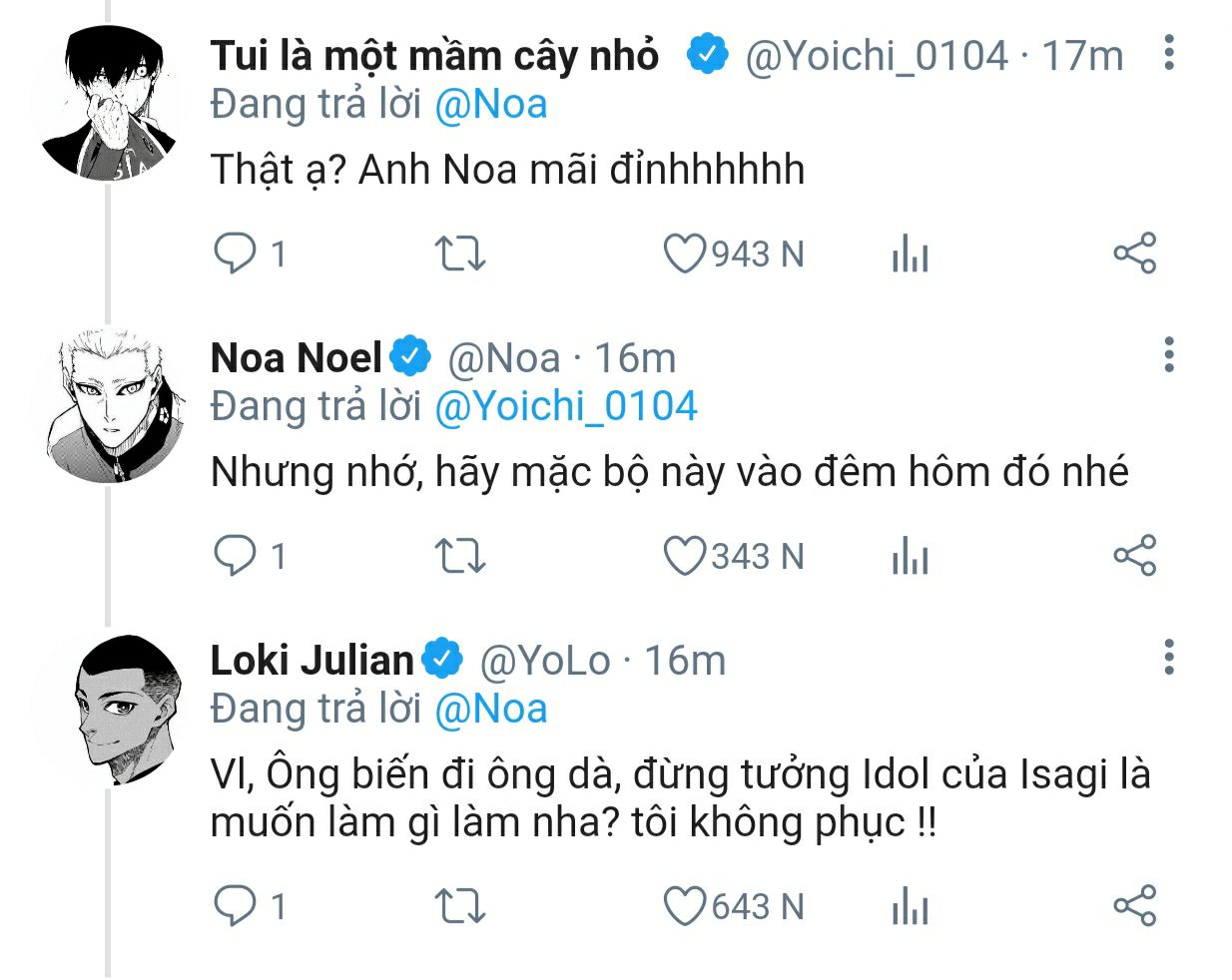Image resolution: width=1232 pixels, height=980 pixels.
Task: Like the tweet with 343 N likes
Action: [x=685, y=556]
